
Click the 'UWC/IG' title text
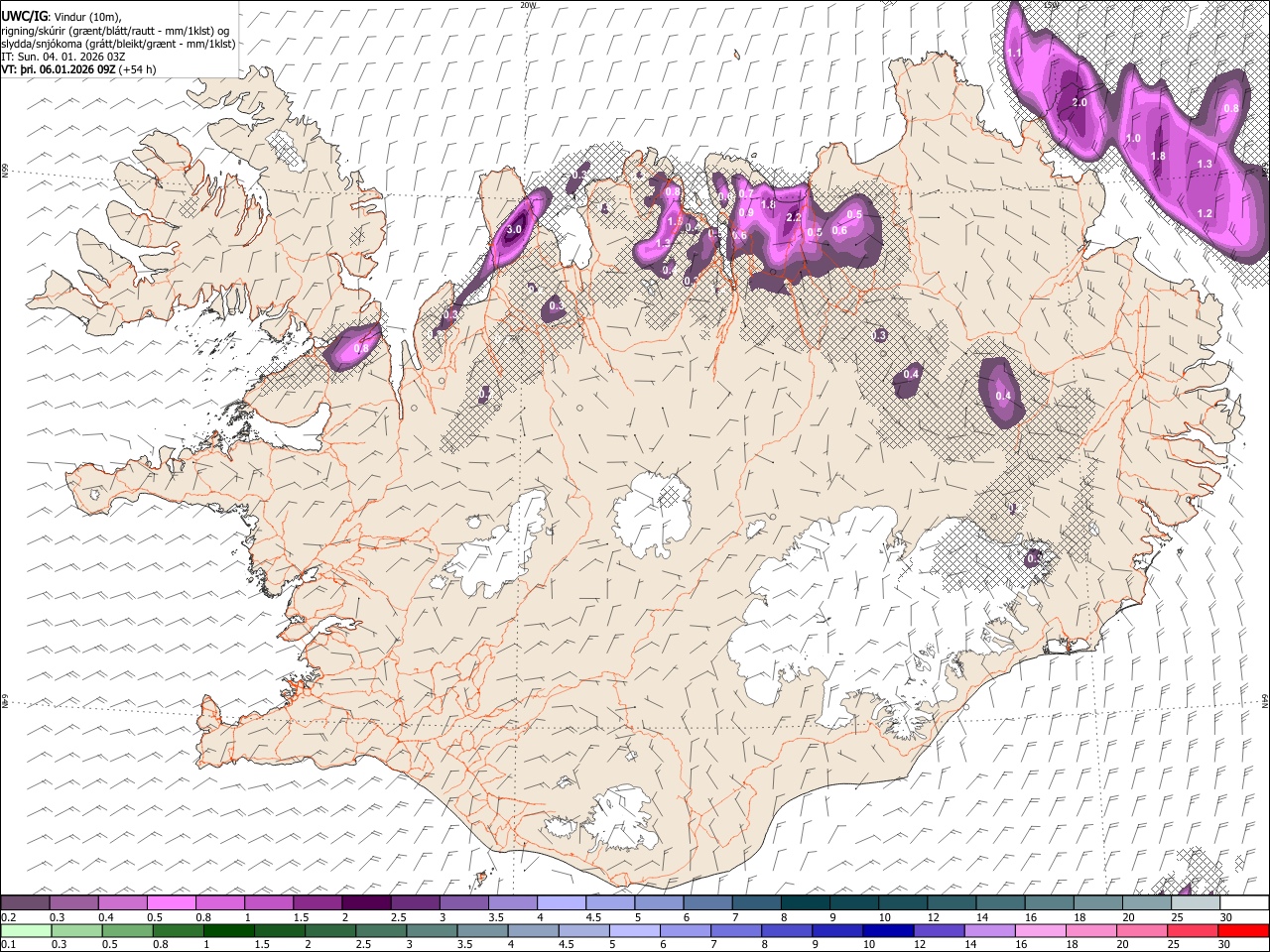pyautogui.click(x=24, y=15)
